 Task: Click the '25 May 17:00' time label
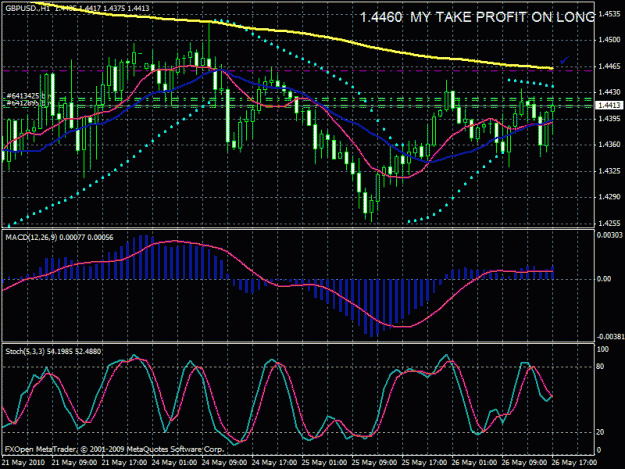[x=424, y=463]
